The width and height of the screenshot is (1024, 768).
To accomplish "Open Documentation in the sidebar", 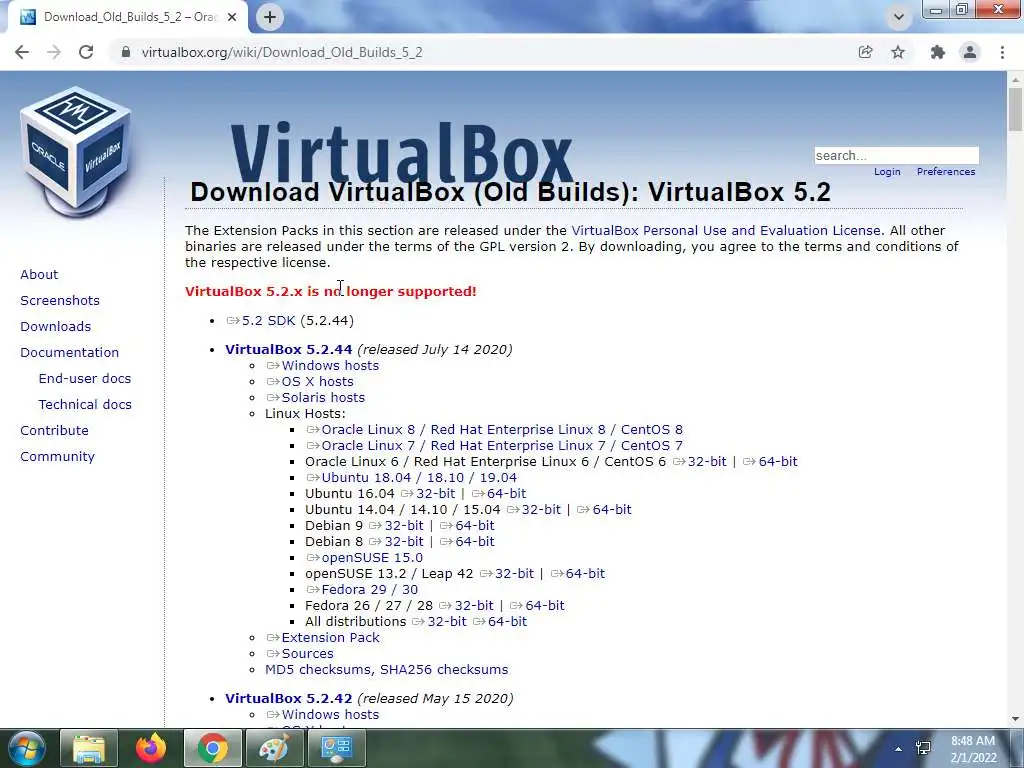I will click(x=70, y=353).
